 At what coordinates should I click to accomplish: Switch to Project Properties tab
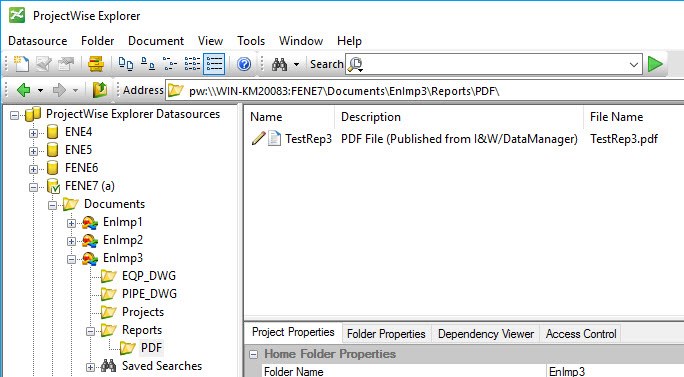tap(293, 332)
